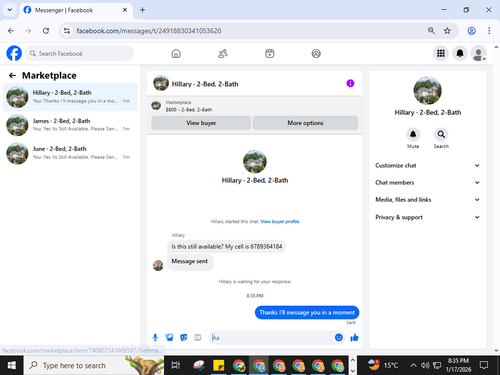
Task: Choose a sticker from the sticker icon
Action: click(184, 338)
